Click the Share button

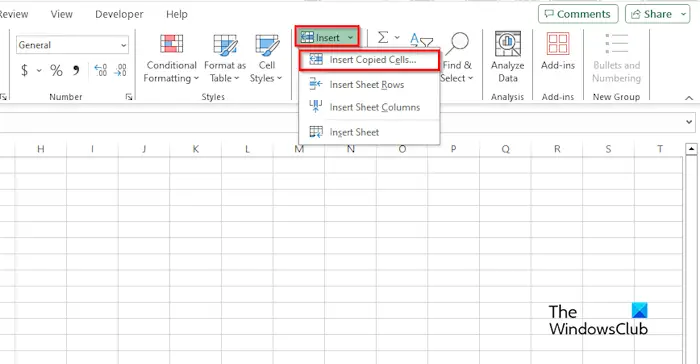point(652,14)
